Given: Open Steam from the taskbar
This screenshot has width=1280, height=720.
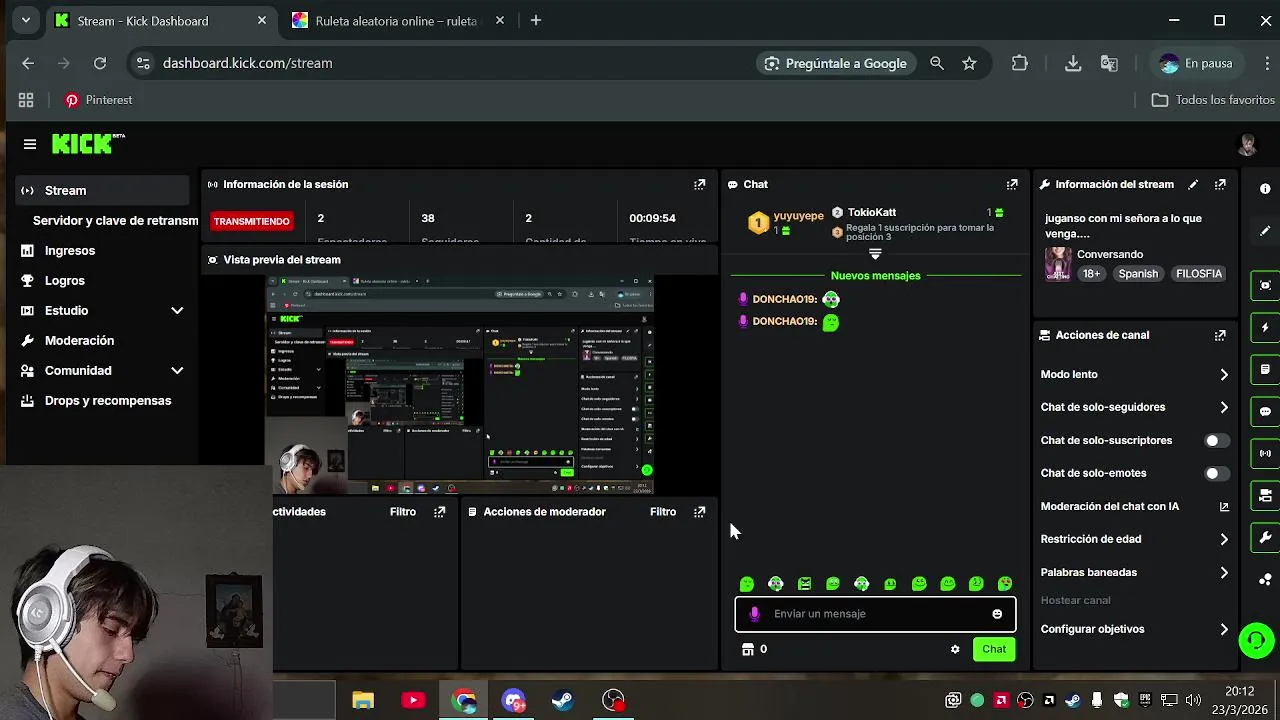Looking at the screenshot, I should (563, 700).
